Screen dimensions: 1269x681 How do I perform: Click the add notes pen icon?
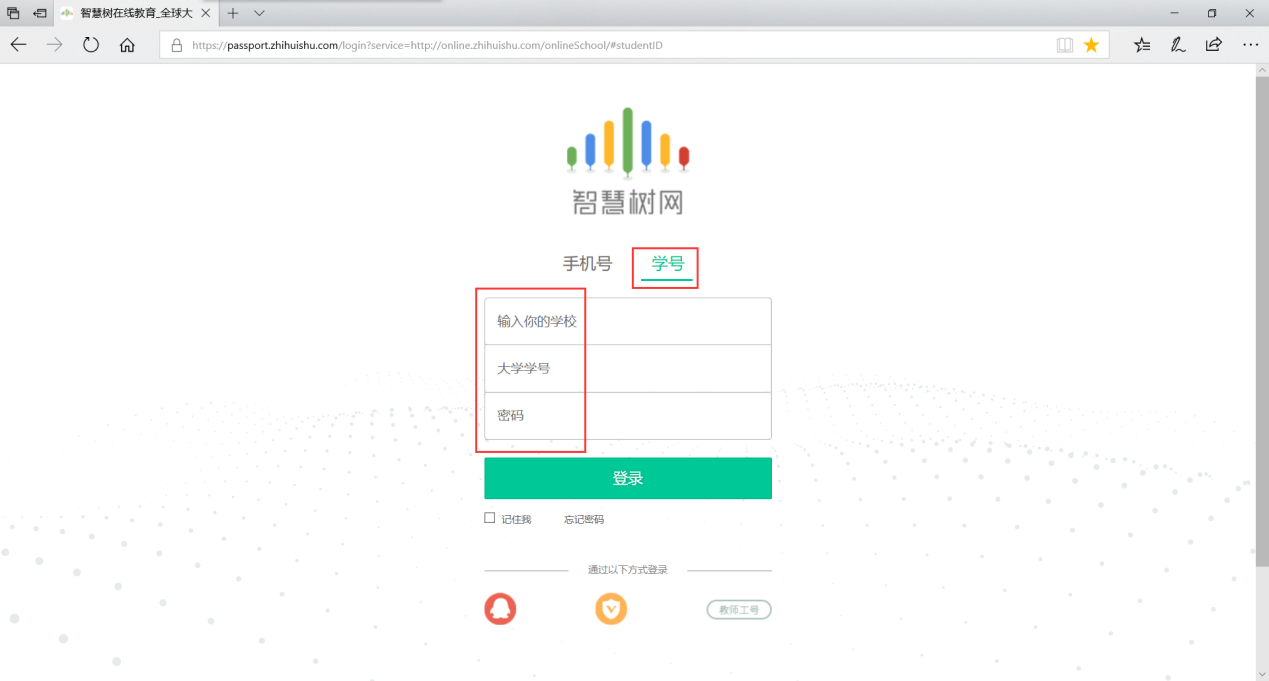1178,45
